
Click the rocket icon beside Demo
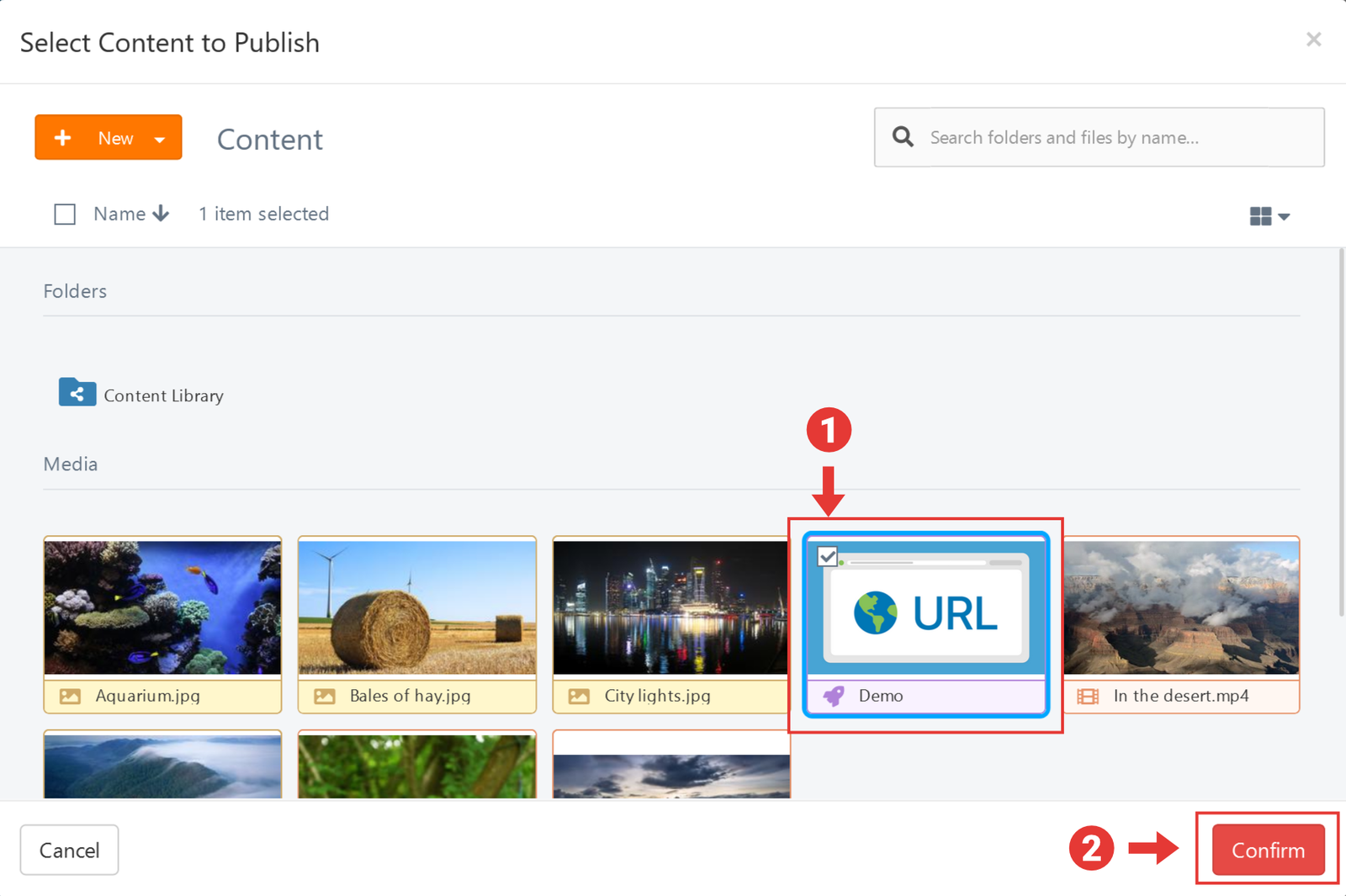[833, 697]
